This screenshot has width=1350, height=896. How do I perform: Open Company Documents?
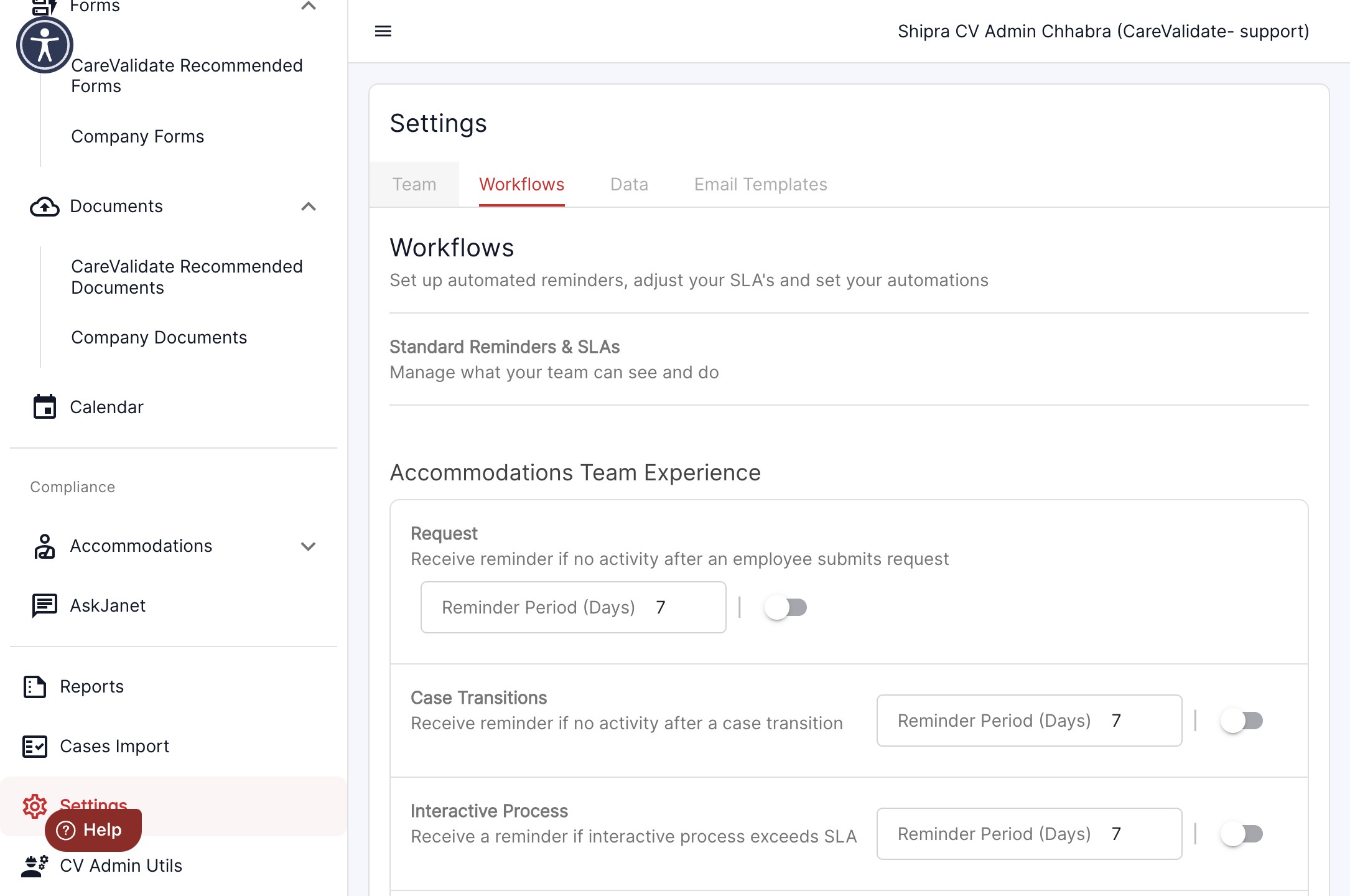pyautogui.click(x=159, y=337)
